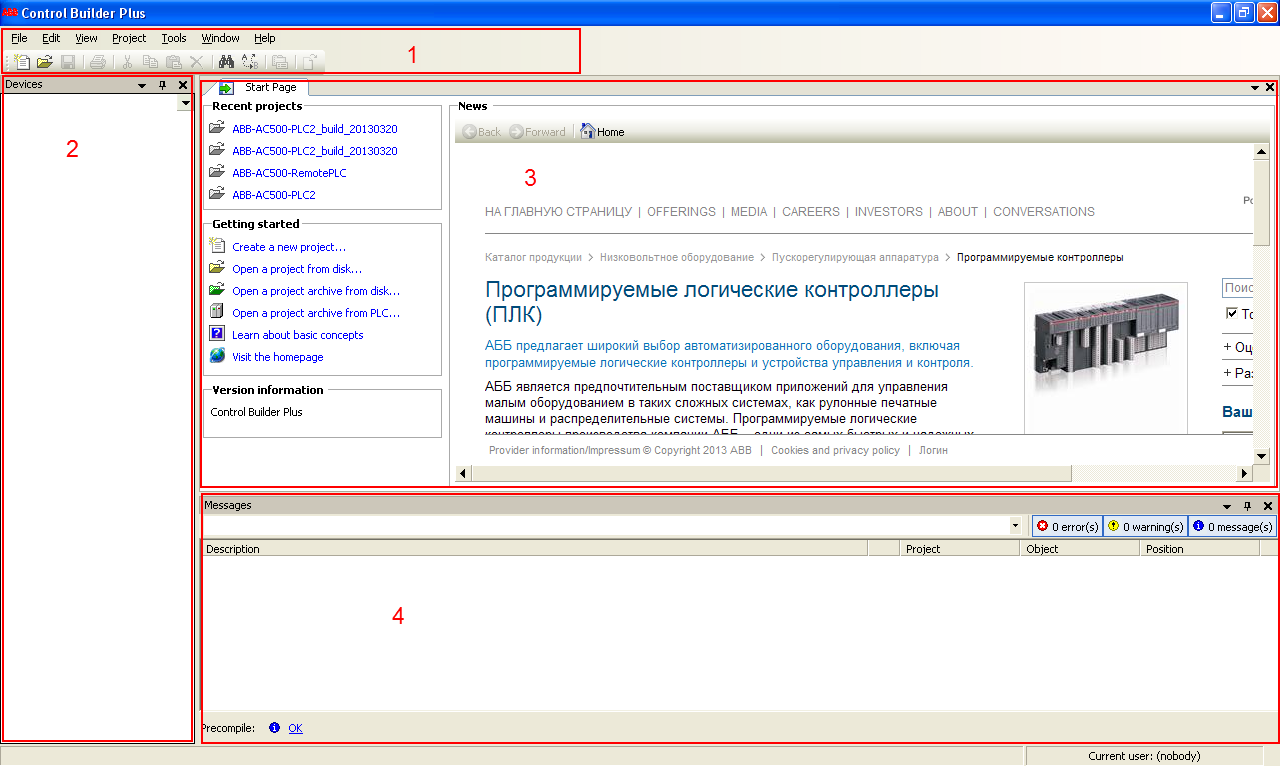The width and height of the screenshot is (1280, 766).
Task: Click the binoculars Find icon
Action: click(x=226, y=62)
